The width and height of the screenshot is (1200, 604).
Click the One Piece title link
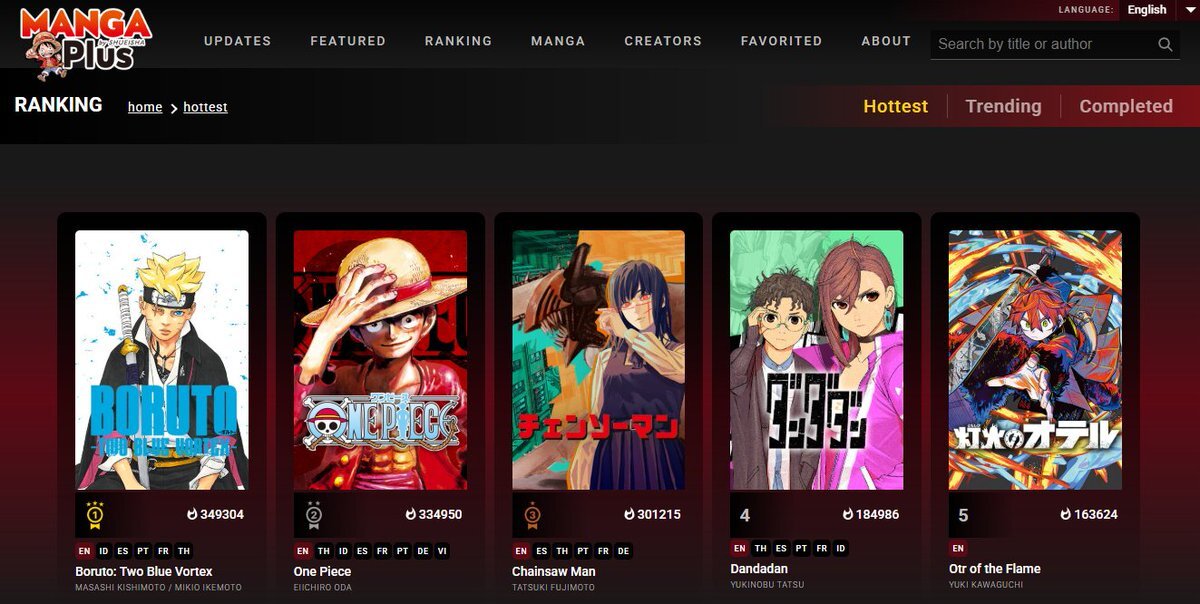(x=323, y=571)
